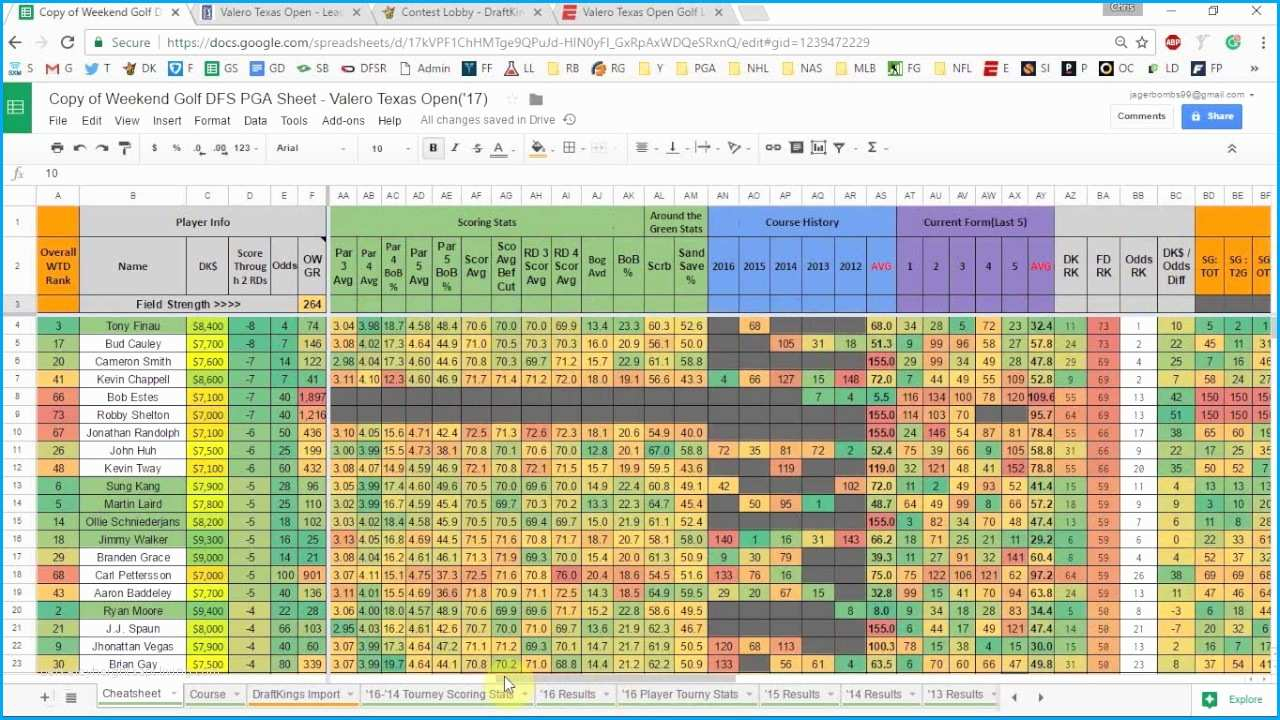Open the File menu

tap(58, 121)
